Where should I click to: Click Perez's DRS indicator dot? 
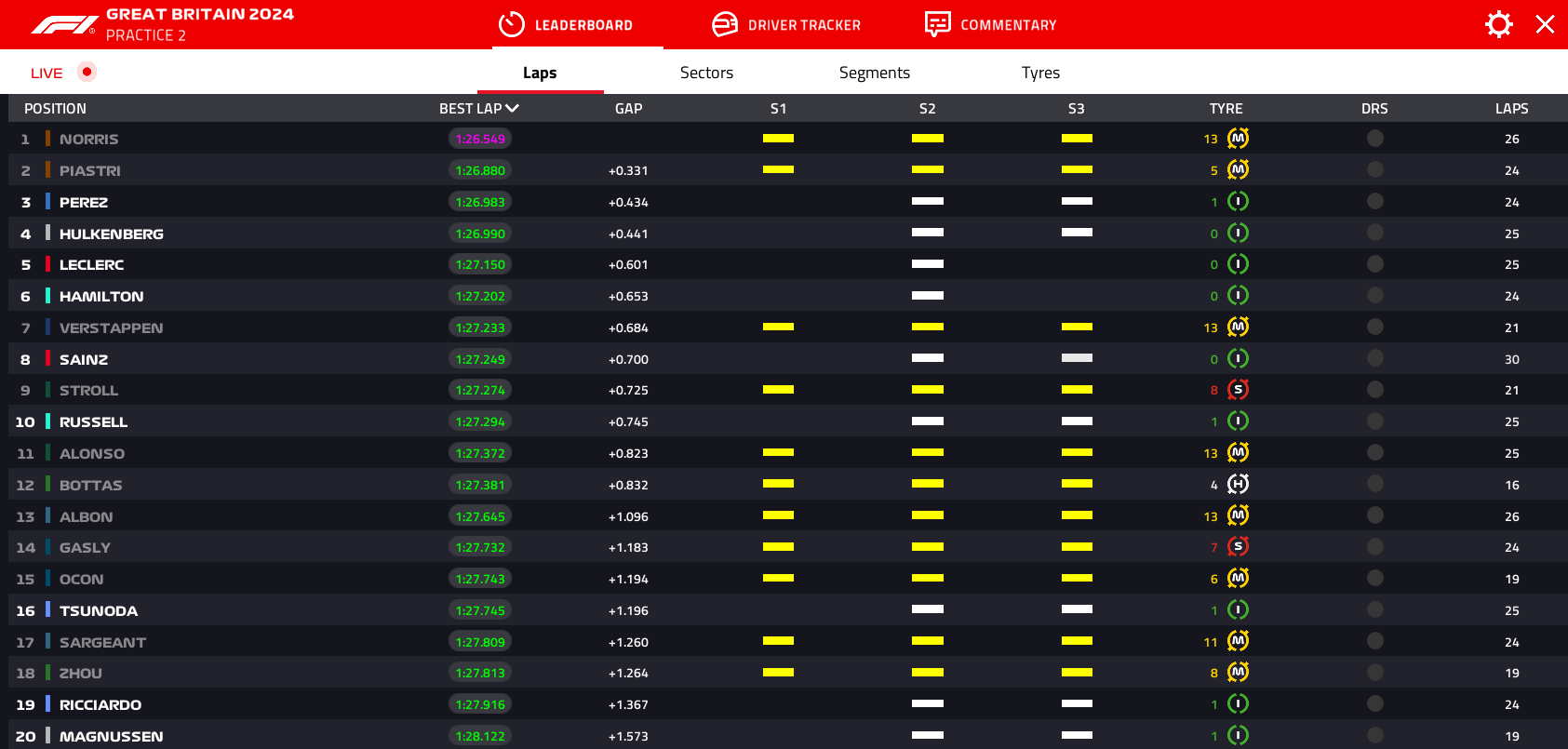tap(1374, 202)
